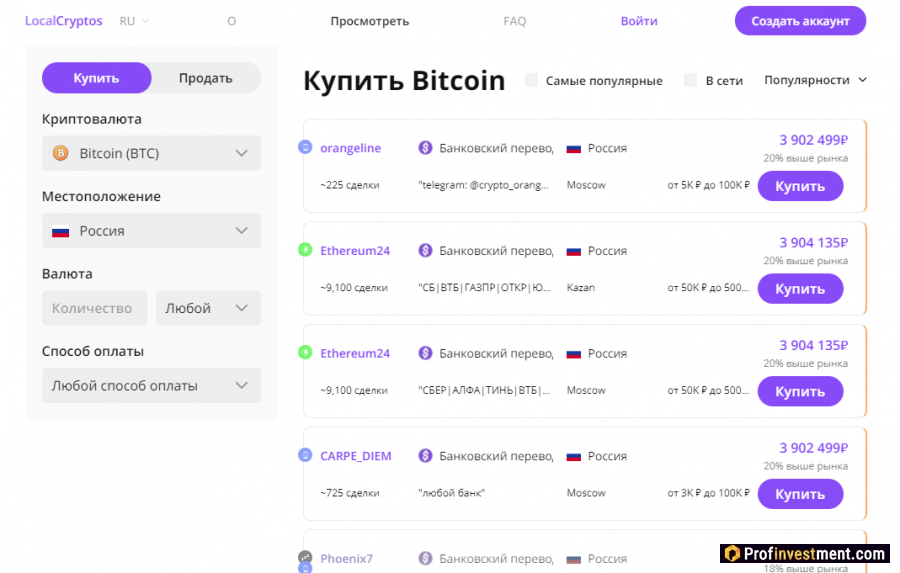Click Russia flag in CARPE_DIEM offer
900x573 pixels.
tap(573, 457)
